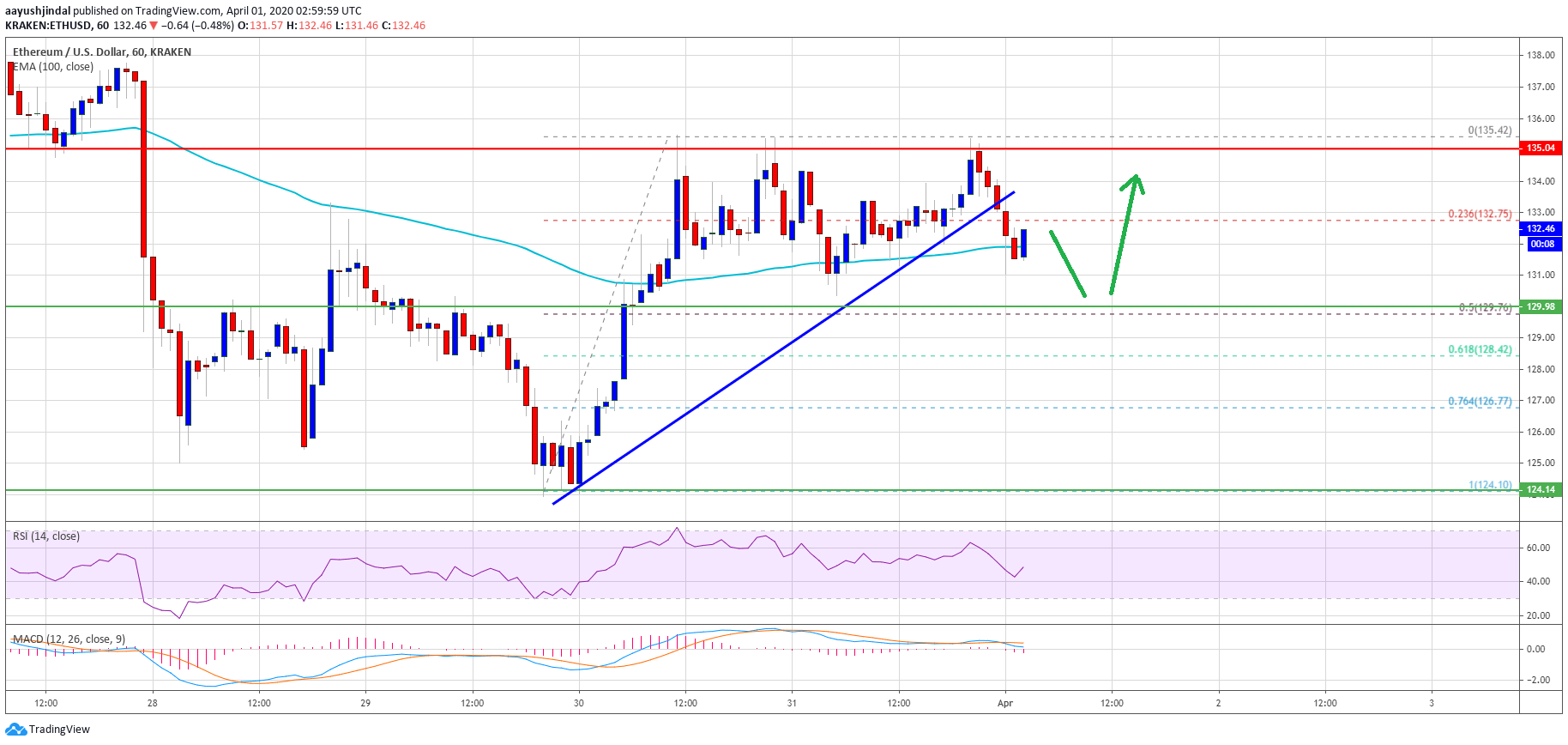
Task: Click the 135.04 red price label
Action: pos(1541,148)
